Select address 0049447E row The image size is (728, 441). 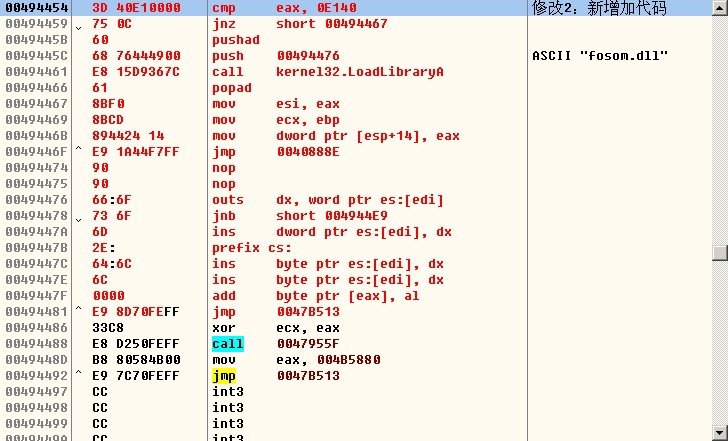click(x=356, y=280)
